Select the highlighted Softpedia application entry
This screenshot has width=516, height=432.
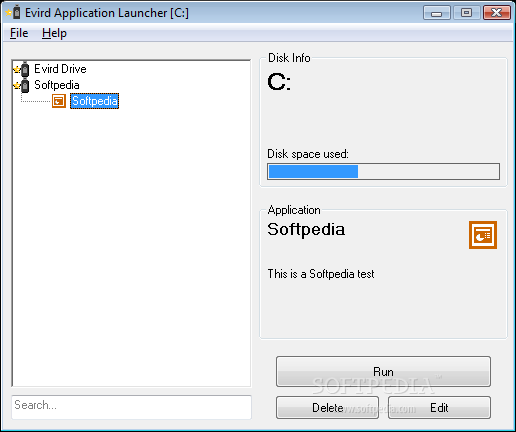(x=94, y=101)
